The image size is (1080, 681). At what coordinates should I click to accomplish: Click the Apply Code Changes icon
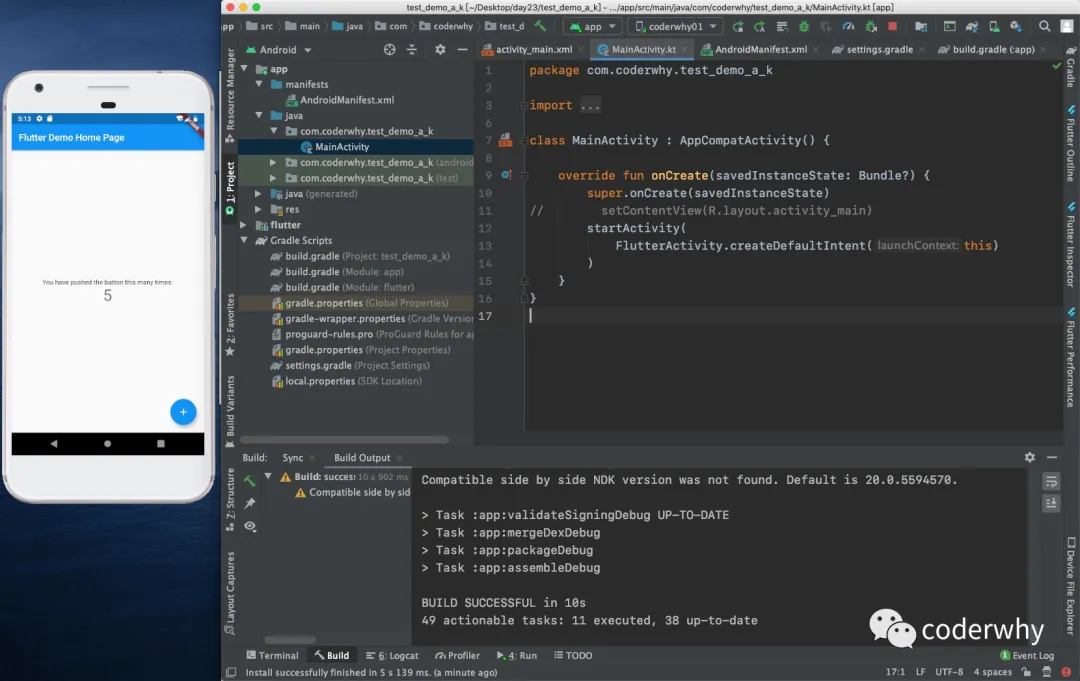point(782,26)
